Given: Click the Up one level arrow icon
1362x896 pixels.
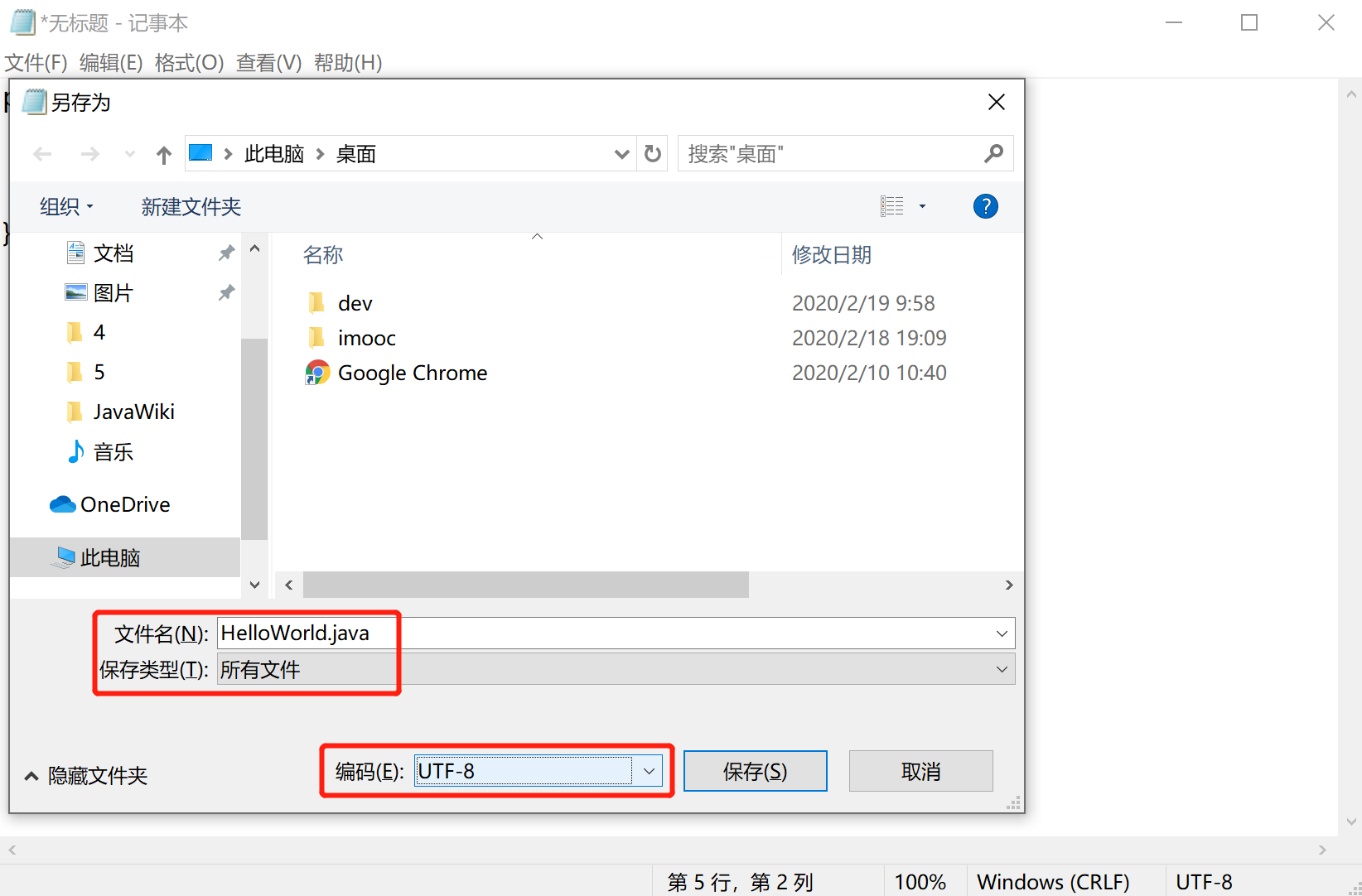Looking at the screenshot, I should pos(163,154).
